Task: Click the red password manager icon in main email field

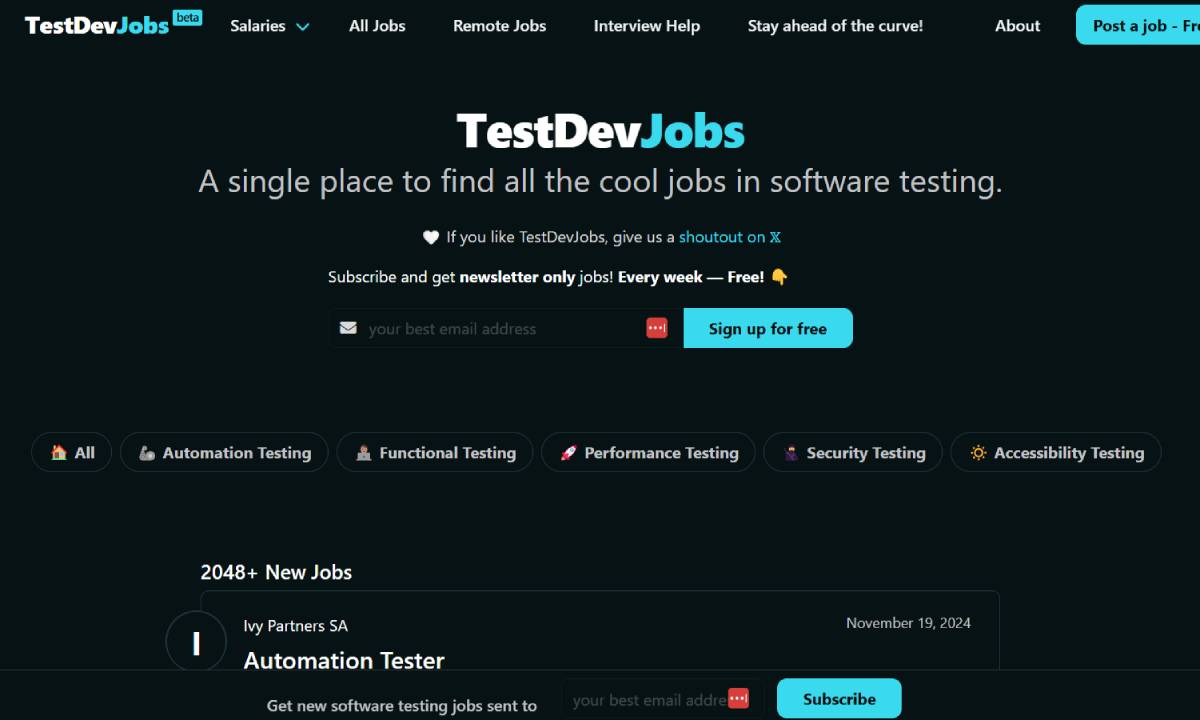Action: pyautogui.click(x=656, y=328)
